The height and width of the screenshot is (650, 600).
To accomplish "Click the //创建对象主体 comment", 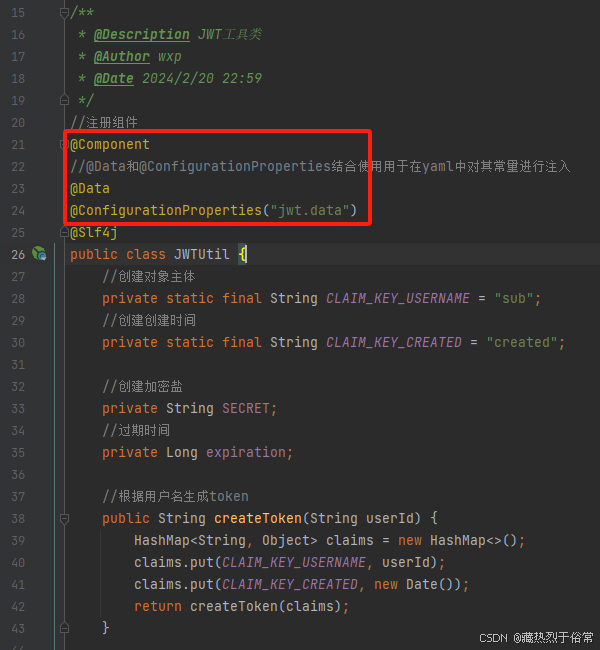I will 148,276.
